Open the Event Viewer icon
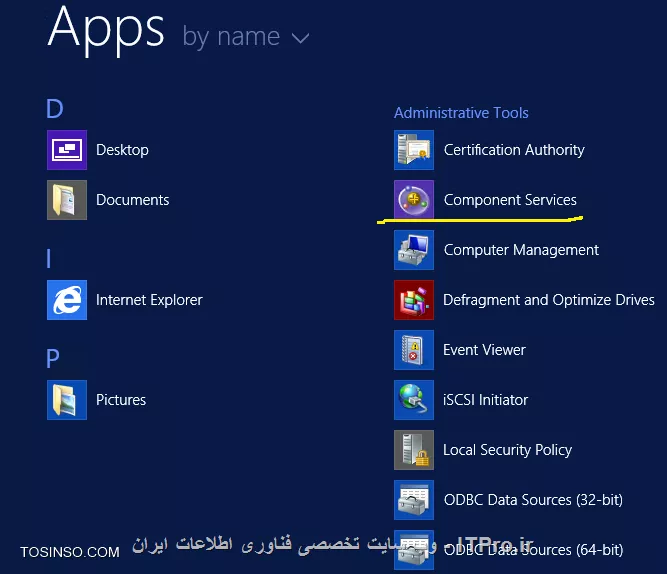The height and width of the screenshot is (574, 667). click(414, 350)
